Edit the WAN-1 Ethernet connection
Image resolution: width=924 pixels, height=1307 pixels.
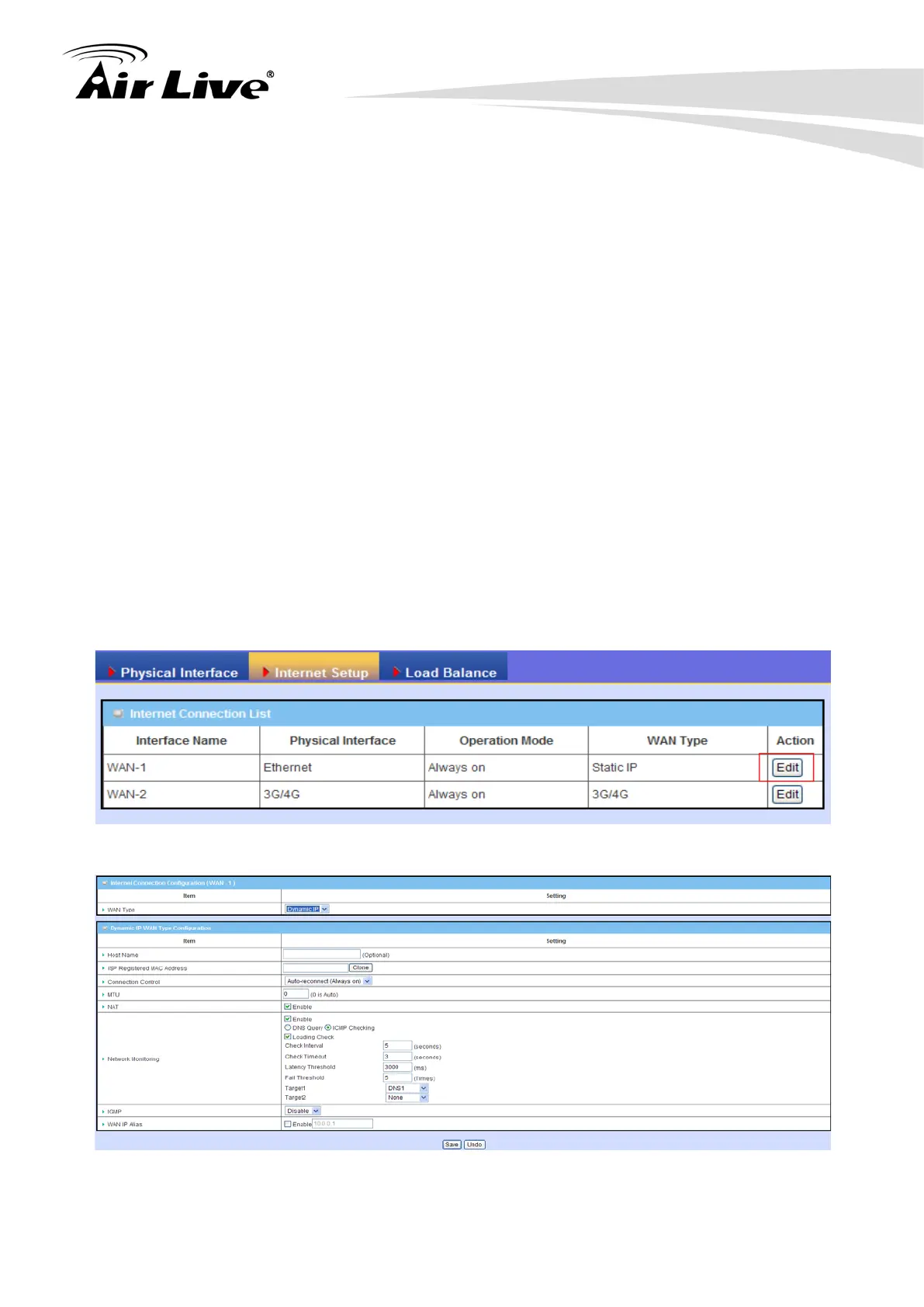point(787,768)
